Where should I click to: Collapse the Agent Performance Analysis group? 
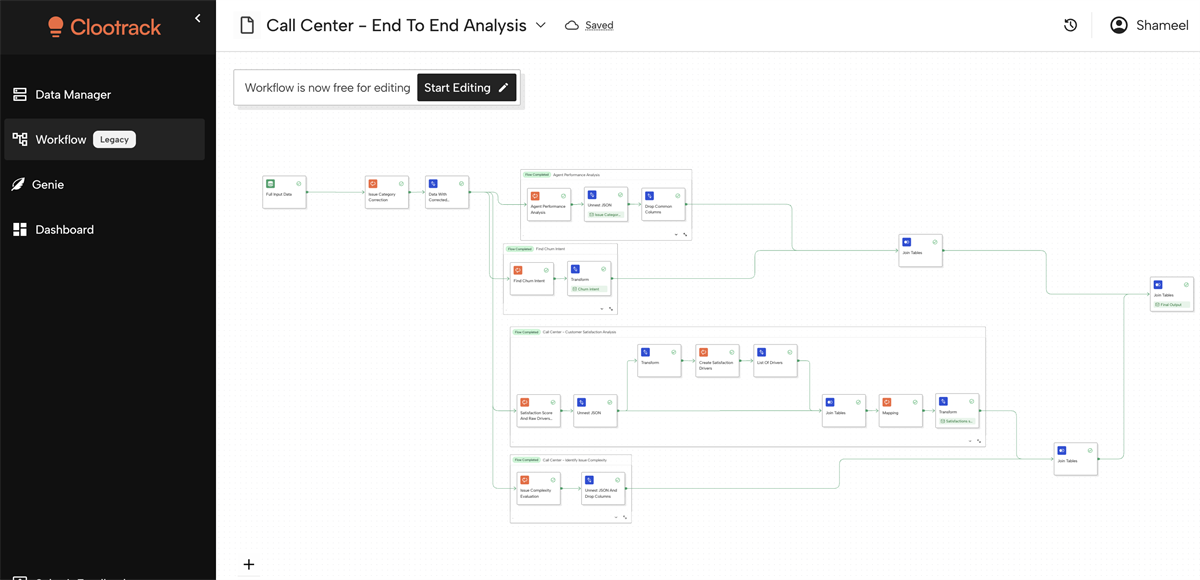pyautogui.click(x=676, y=234)
